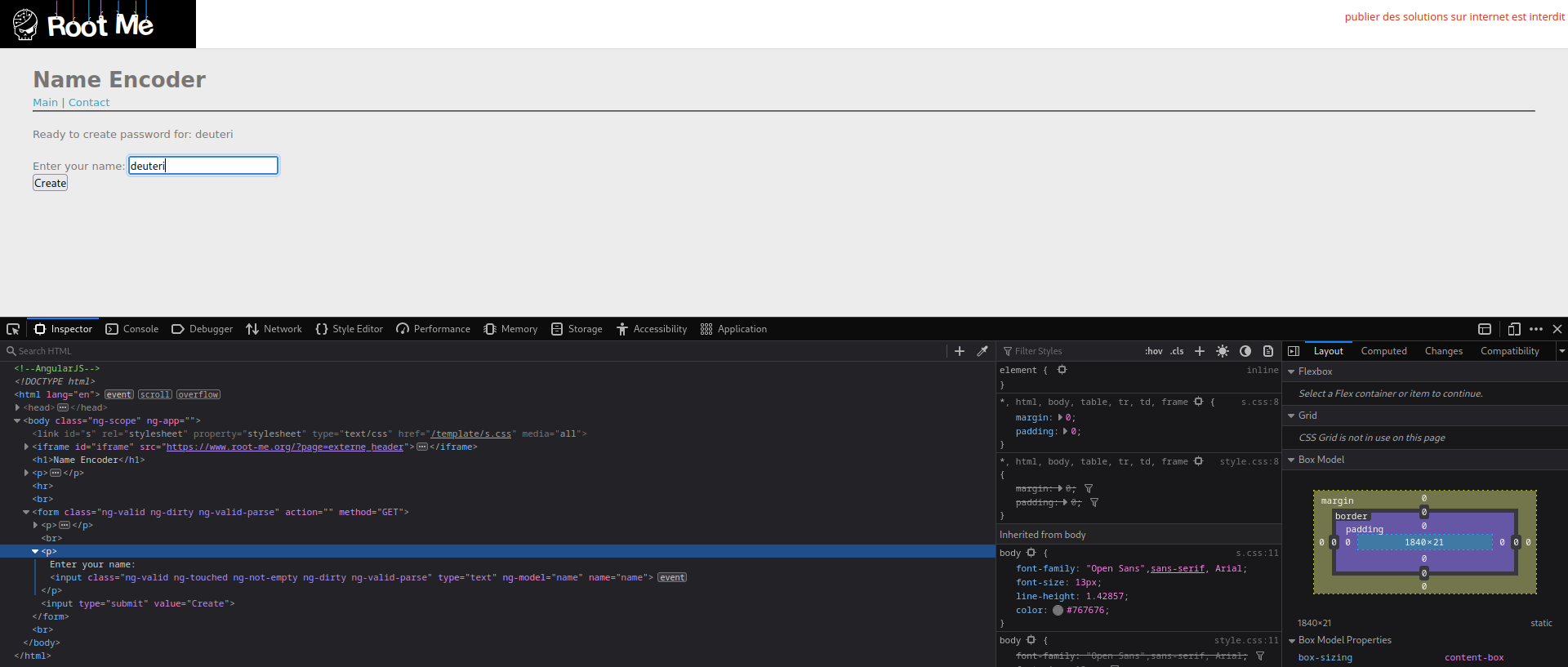Close the developer tools panel
Image resolution: width=1568 pixels, height=667 pixels.
point(1557,329)
